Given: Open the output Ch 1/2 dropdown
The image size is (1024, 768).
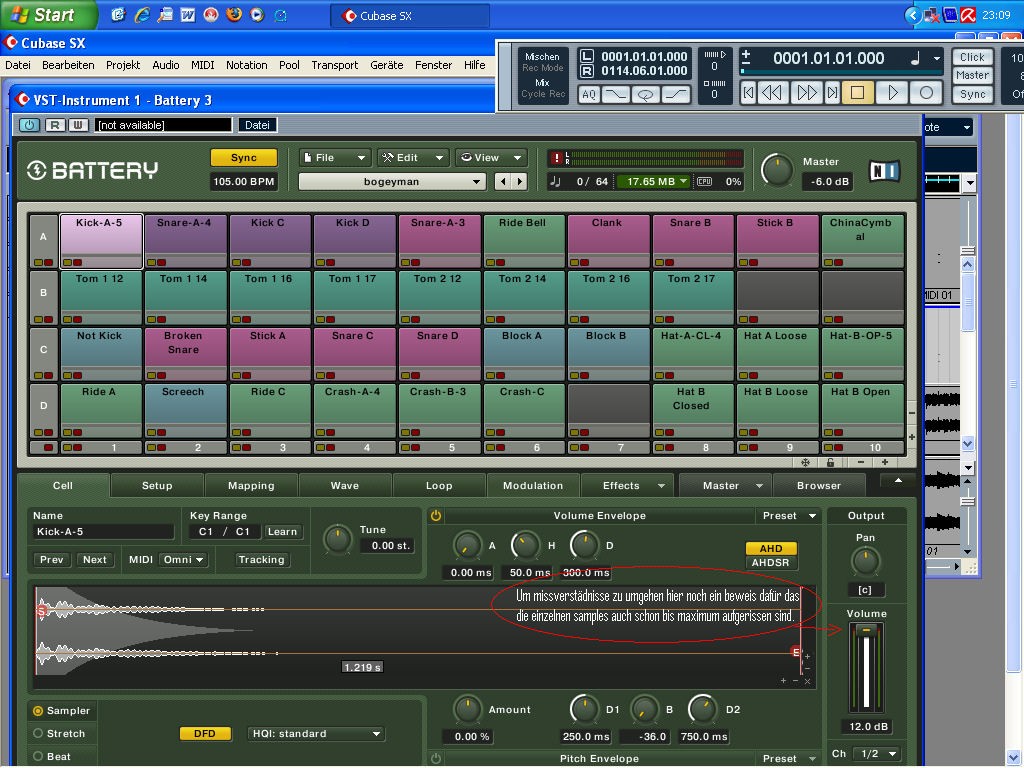Looking at the screenshot, I should 877,754.
